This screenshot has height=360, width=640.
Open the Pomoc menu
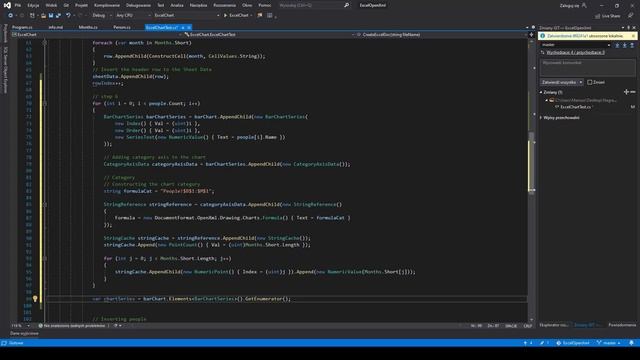[x=264, y=5]
